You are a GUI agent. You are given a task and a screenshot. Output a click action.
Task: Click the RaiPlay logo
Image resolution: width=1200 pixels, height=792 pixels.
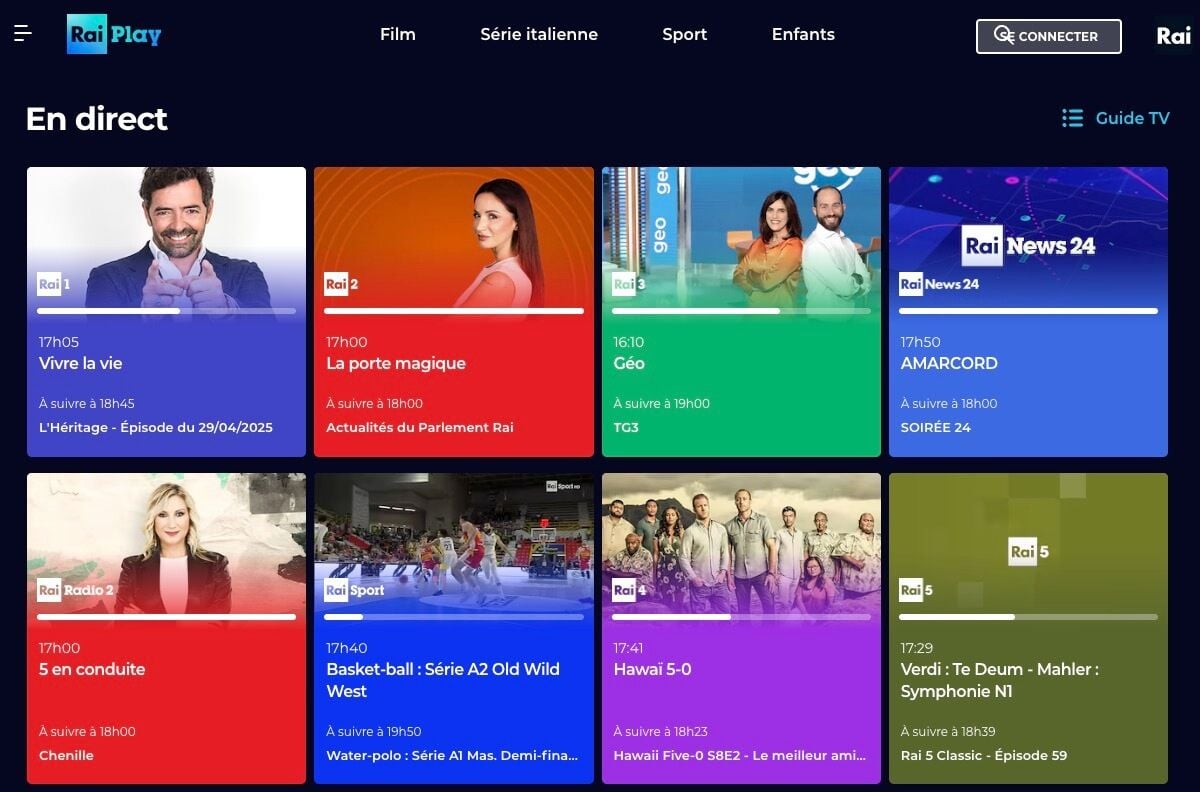(113, 34)
